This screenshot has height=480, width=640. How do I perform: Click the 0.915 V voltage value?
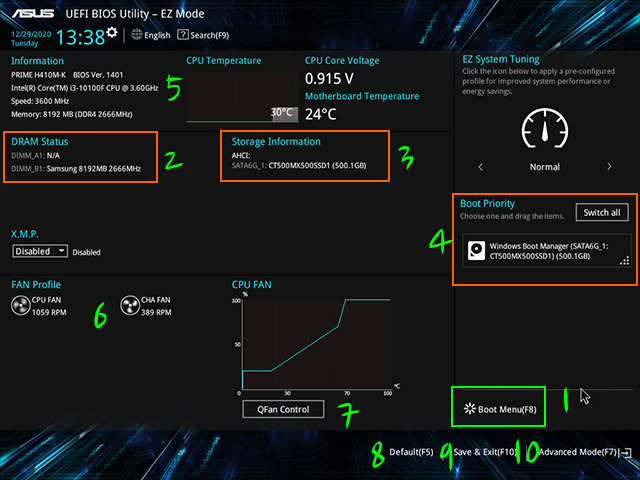click(329, 78)
